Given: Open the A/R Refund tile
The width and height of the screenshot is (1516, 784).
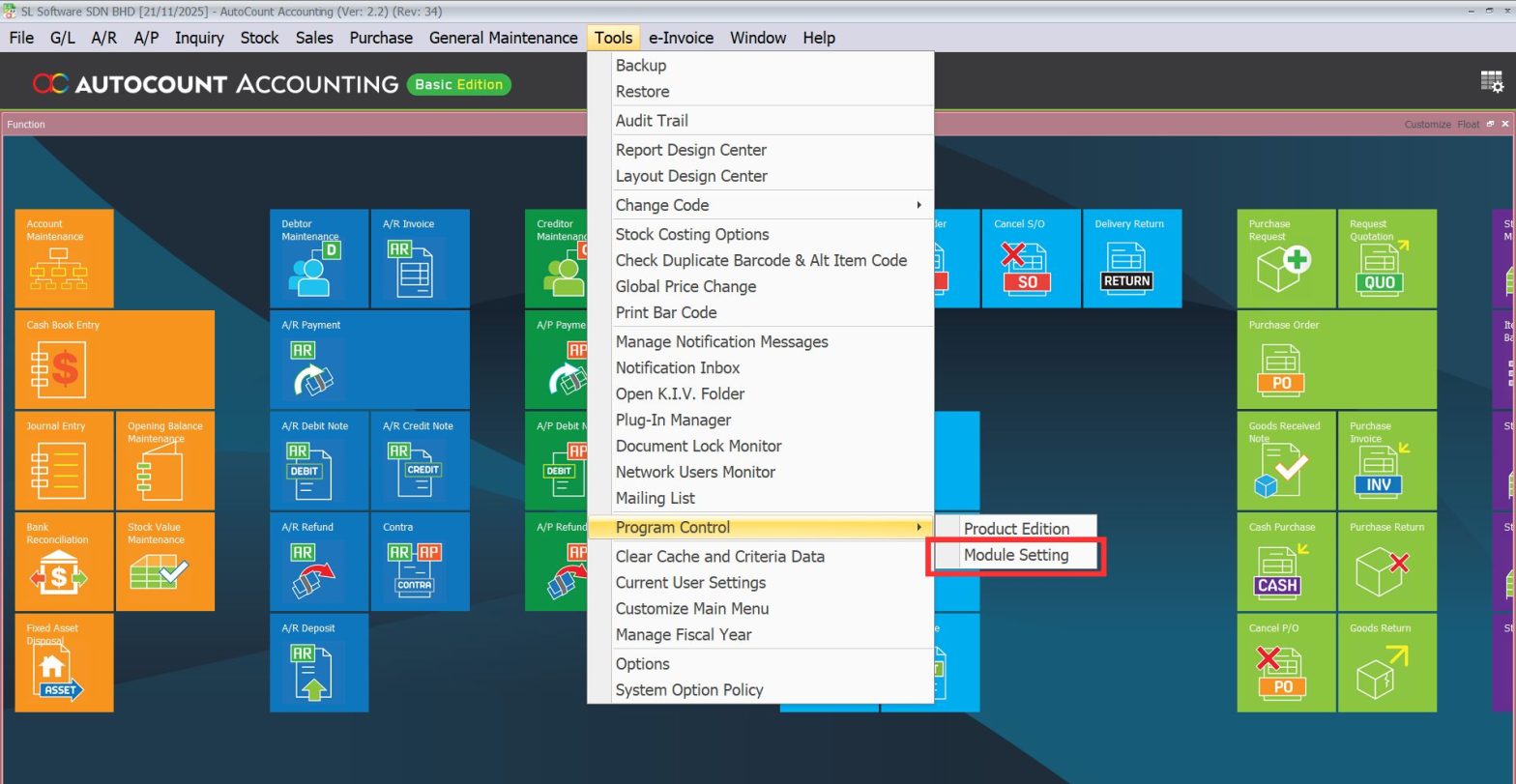Looking at the screenshot, I should (319, 562).
